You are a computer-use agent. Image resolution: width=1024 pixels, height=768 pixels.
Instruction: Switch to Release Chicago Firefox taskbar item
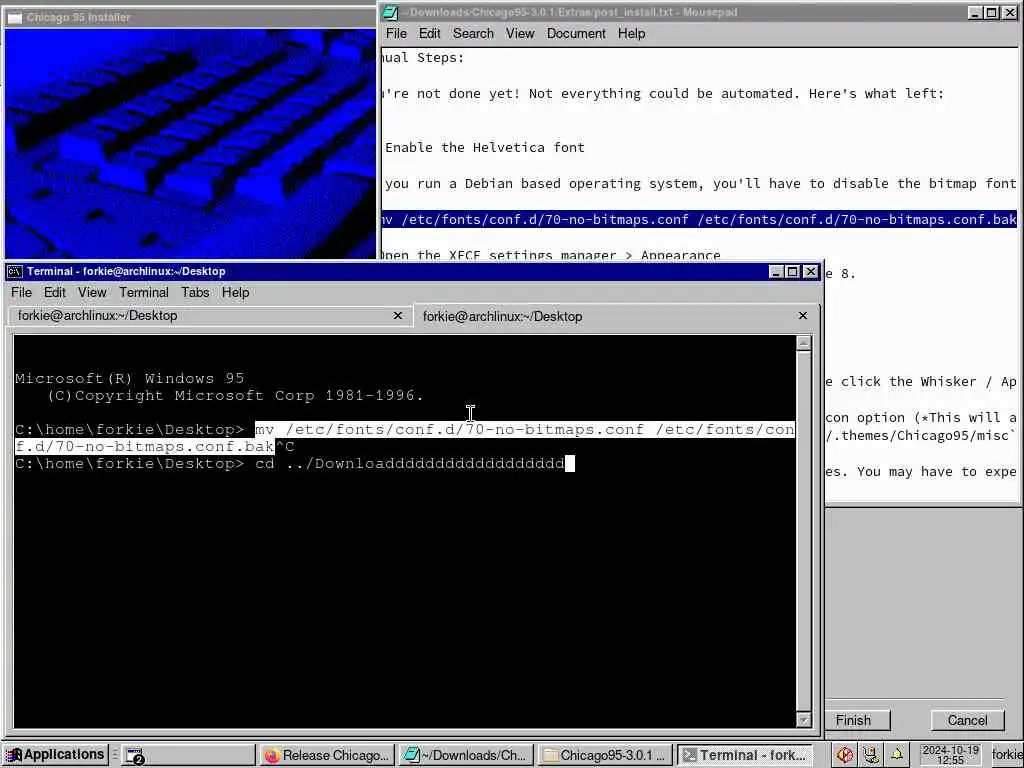[x=328, y=756]
